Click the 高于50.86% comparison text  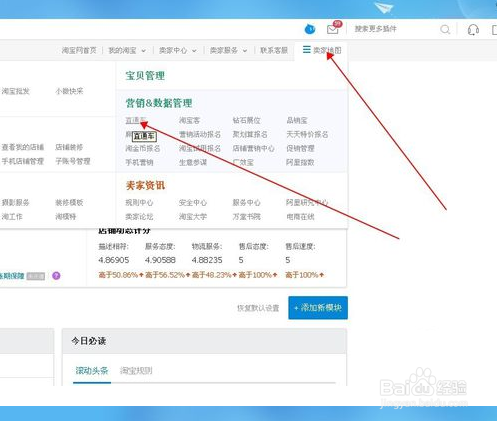click(121, 275)
